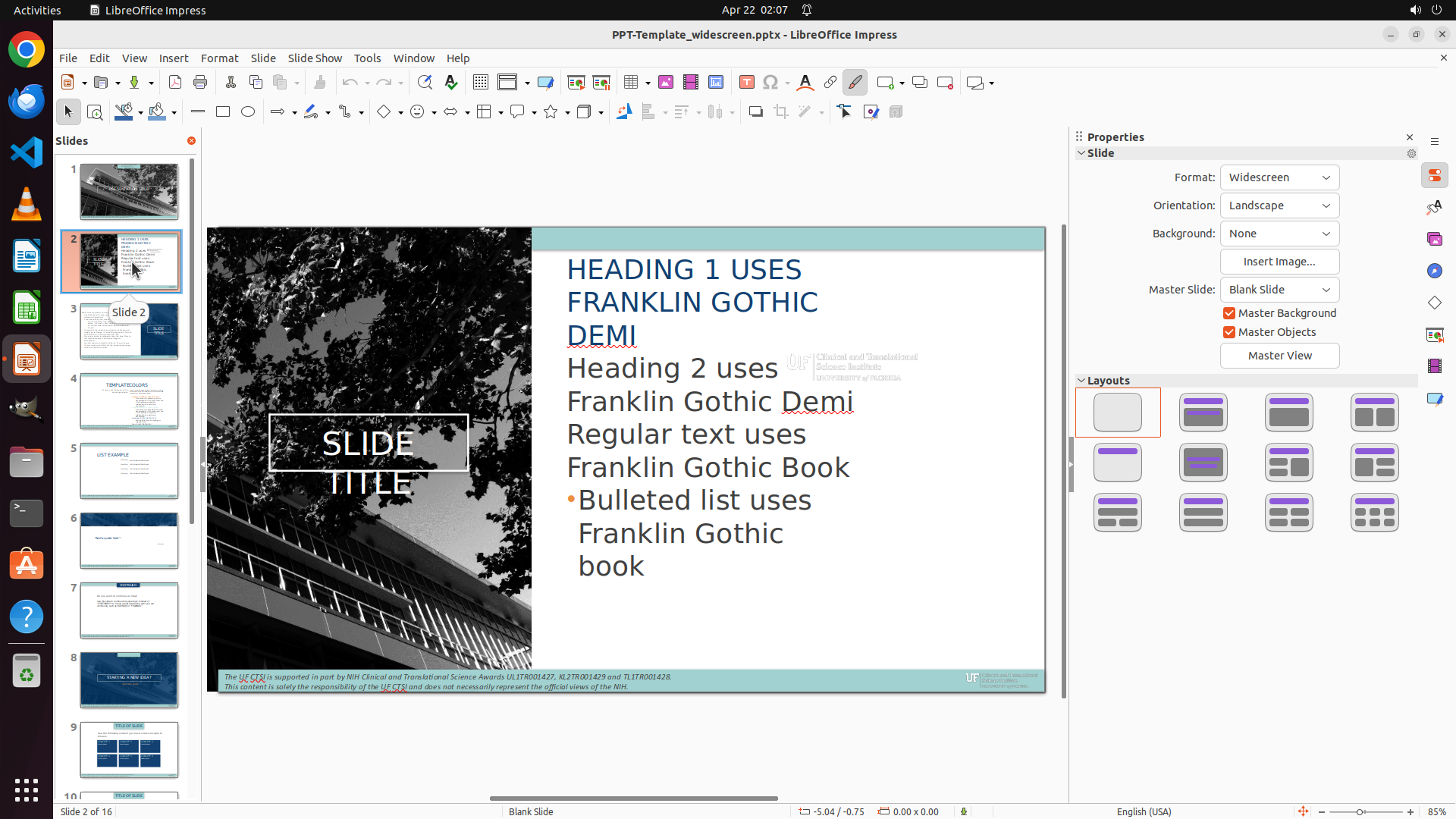The height and width of the screenshot is (819, 1456).
Task: Open the Navigator sidebar icon
Action: [1434, 271]
